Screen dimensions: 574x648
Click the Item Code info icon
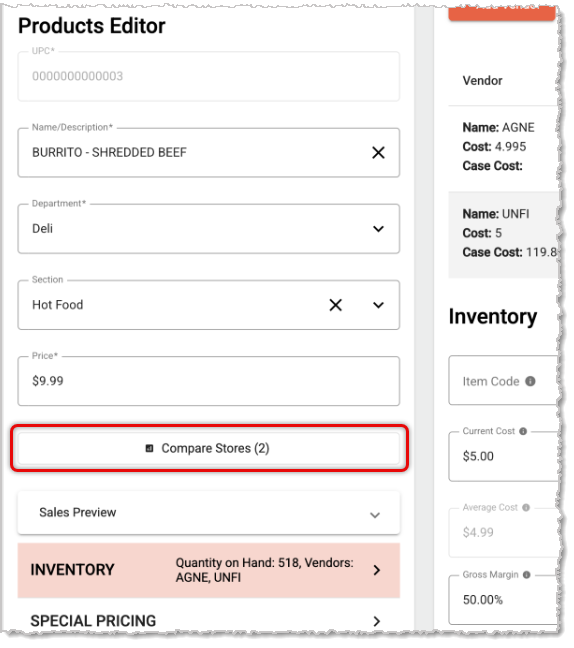tap(530, 381)
